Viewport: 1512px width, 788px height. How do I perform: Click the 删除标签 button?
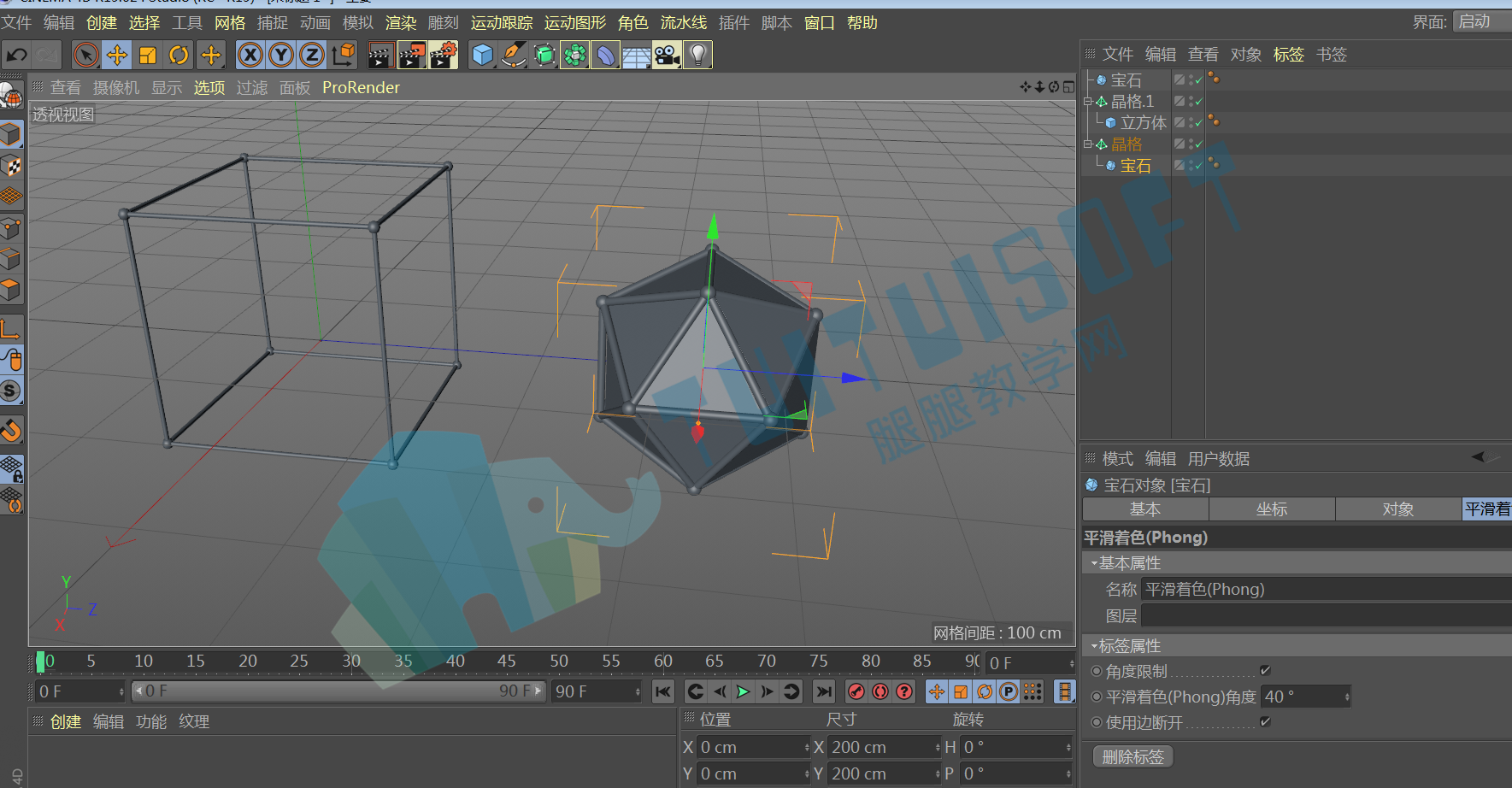pyautogui.click(x=1133, y=757)
